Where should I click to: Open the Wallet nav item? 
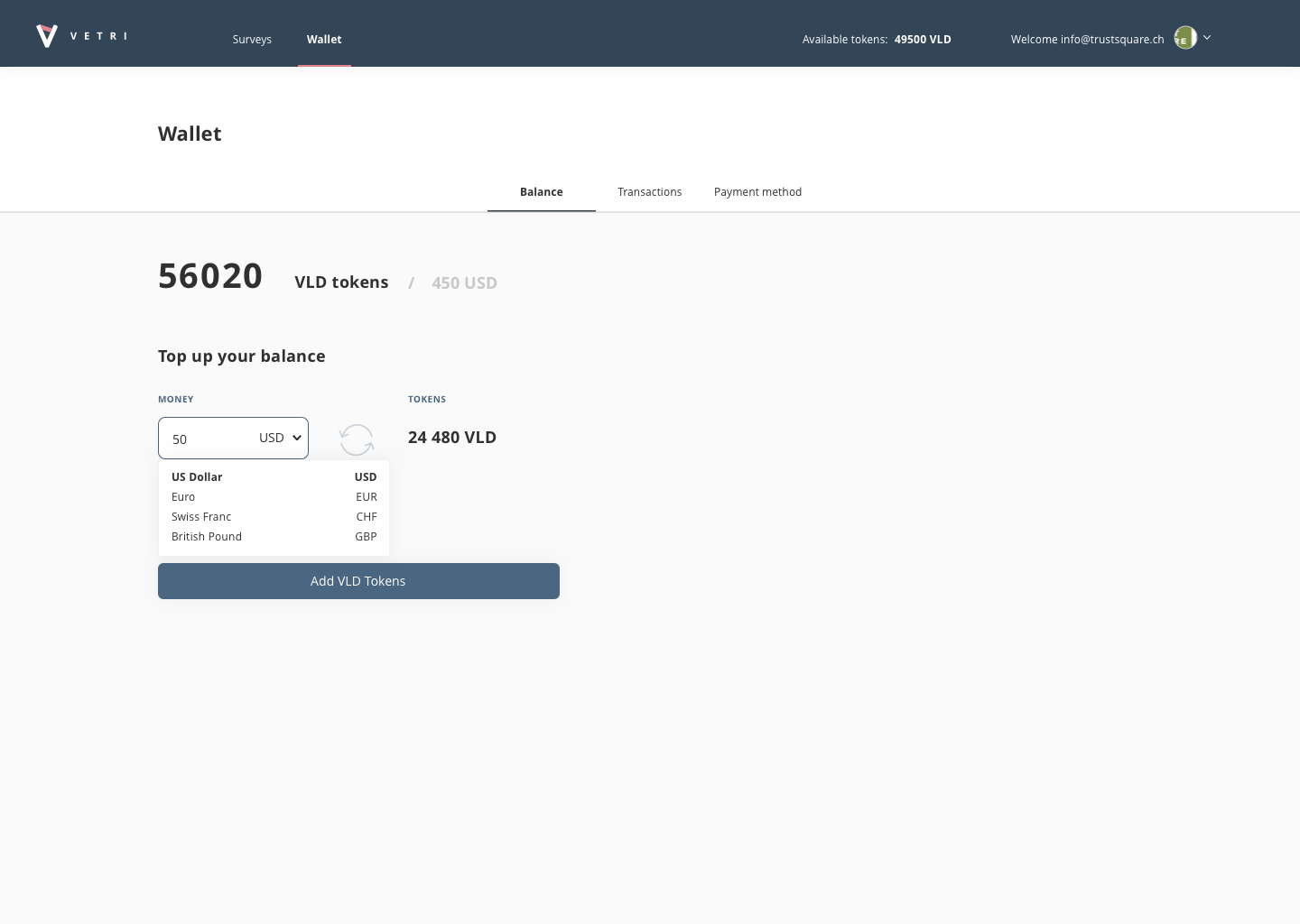[324, 39]
